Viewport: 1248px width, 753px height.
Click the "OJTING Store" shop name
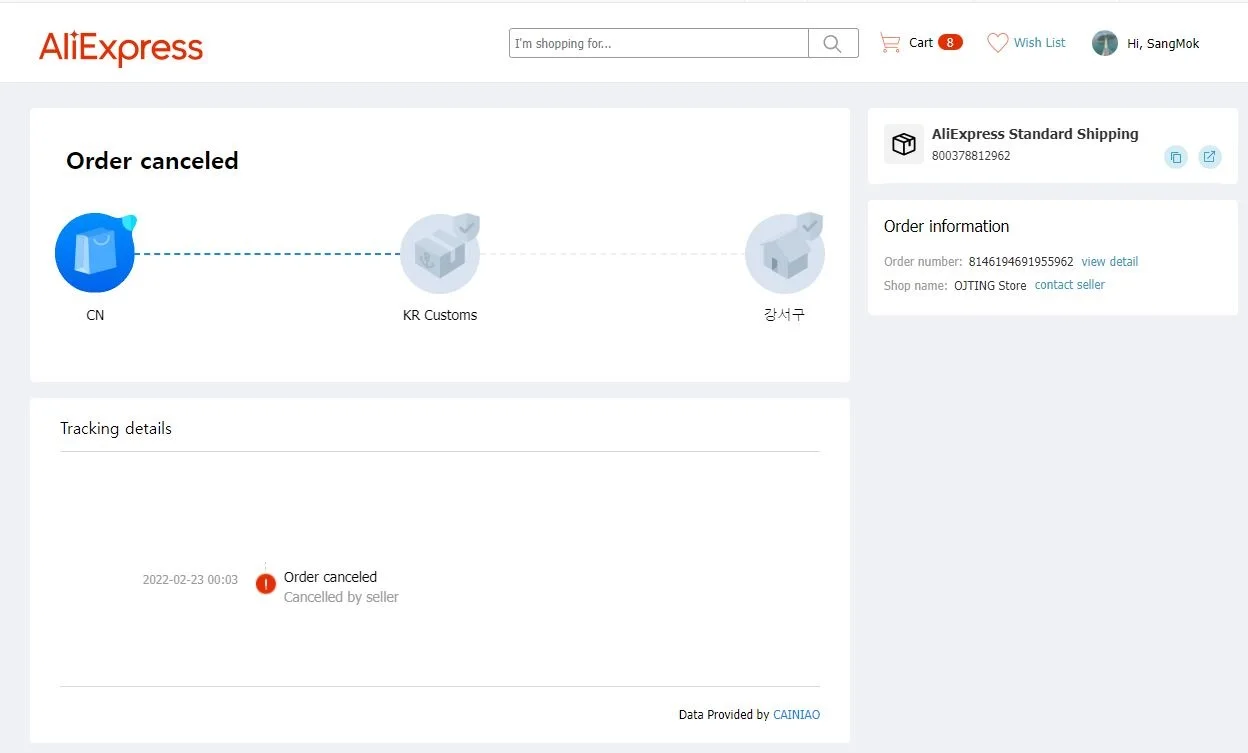pos(990,286)
